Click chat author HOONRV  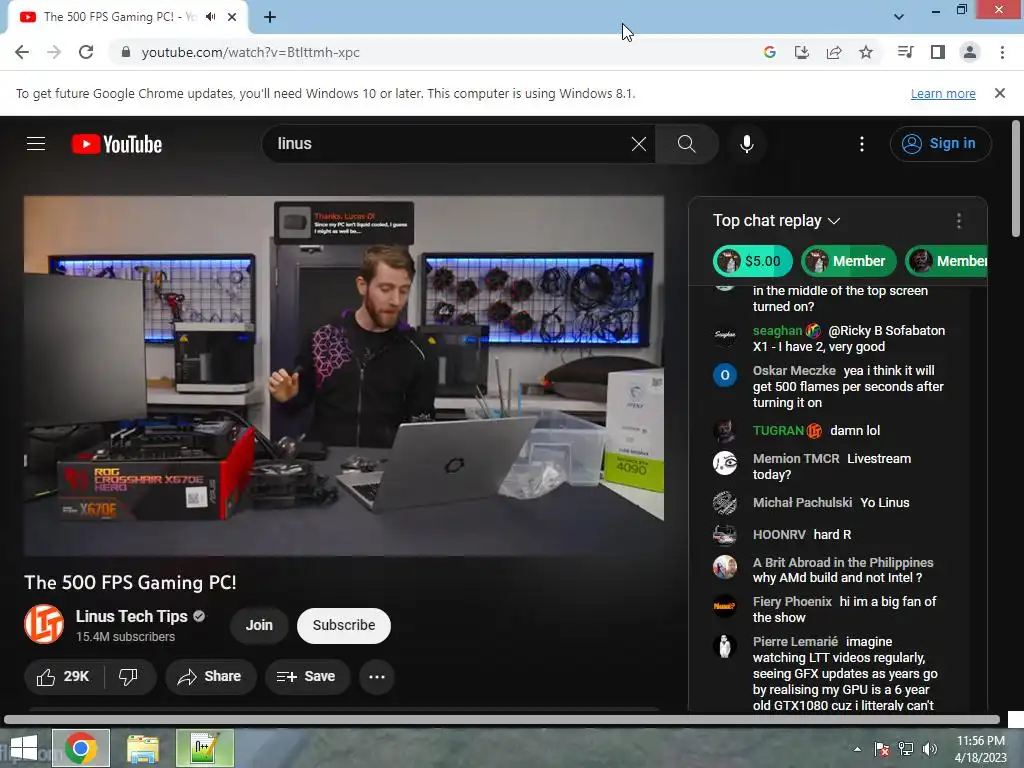[x=779, y=534]
